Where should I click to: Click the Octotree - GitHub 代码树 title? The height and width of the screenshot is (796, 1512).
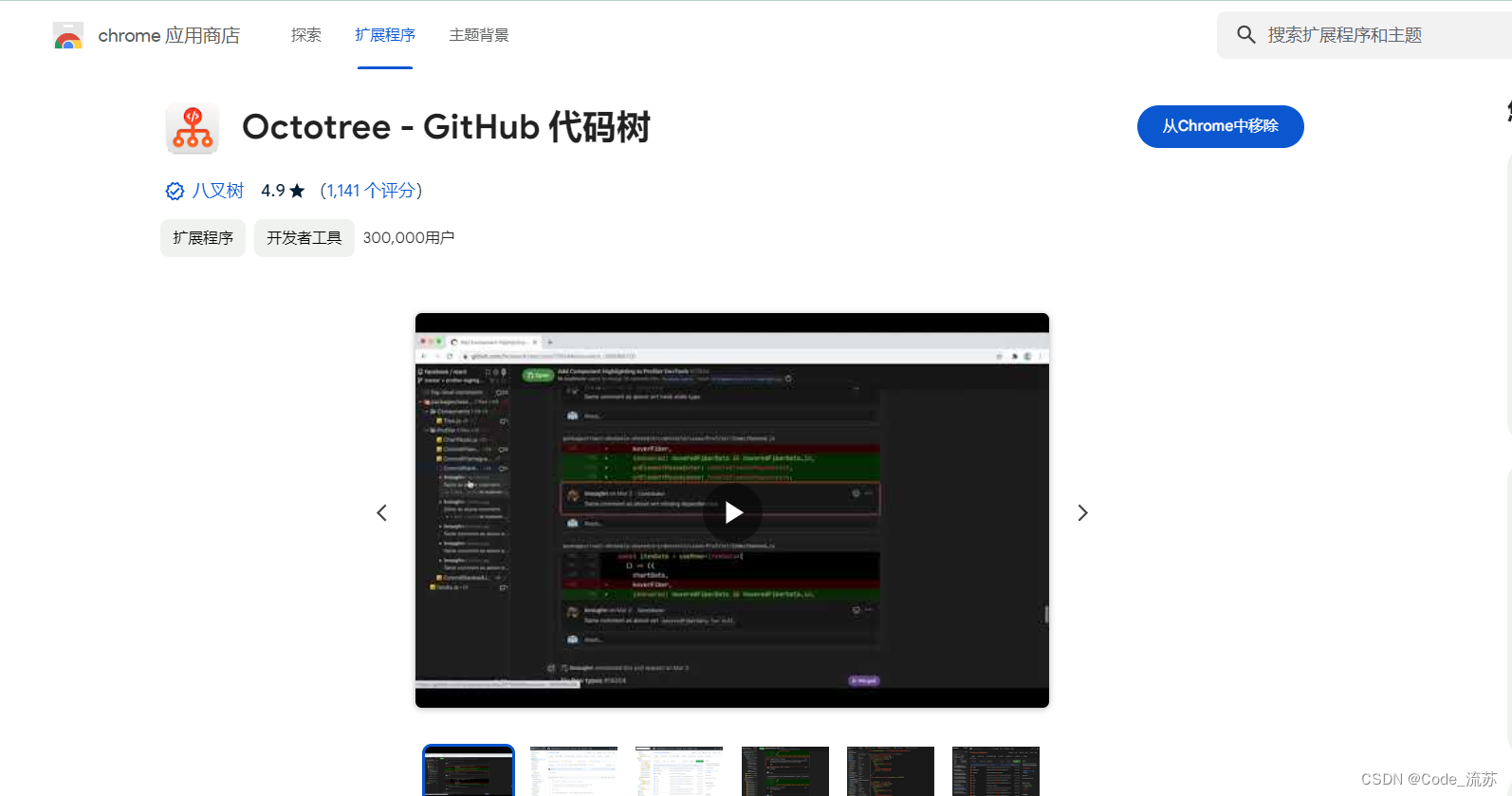point(446,127)
